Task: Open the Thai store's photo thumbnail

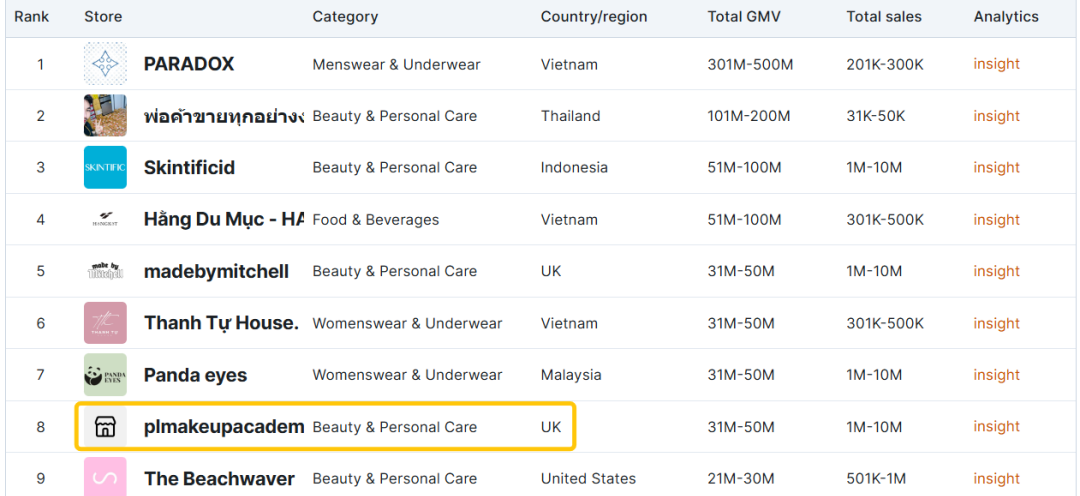Action: pyautogui.click(x=105, y=116)
